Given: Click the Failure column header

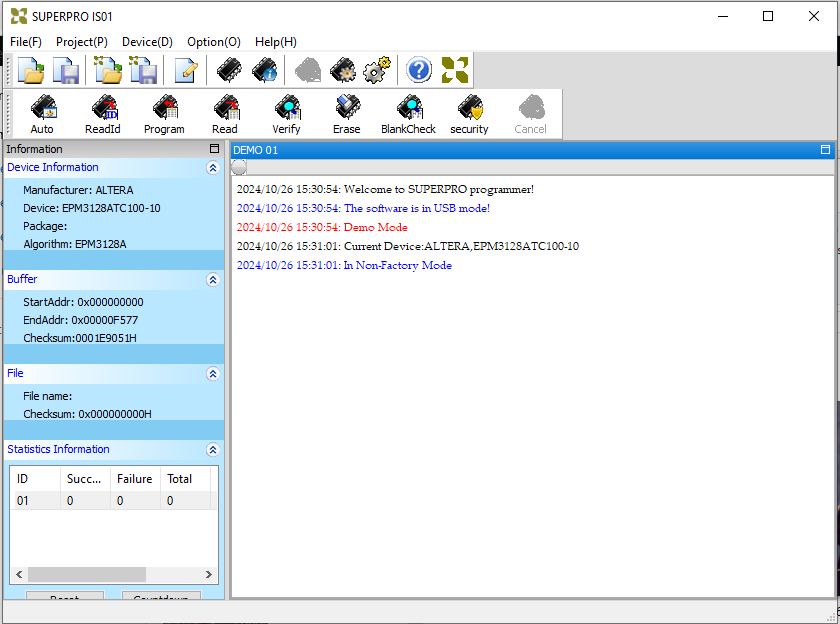Looking at the screenshot, I should (x=135, y=478).
